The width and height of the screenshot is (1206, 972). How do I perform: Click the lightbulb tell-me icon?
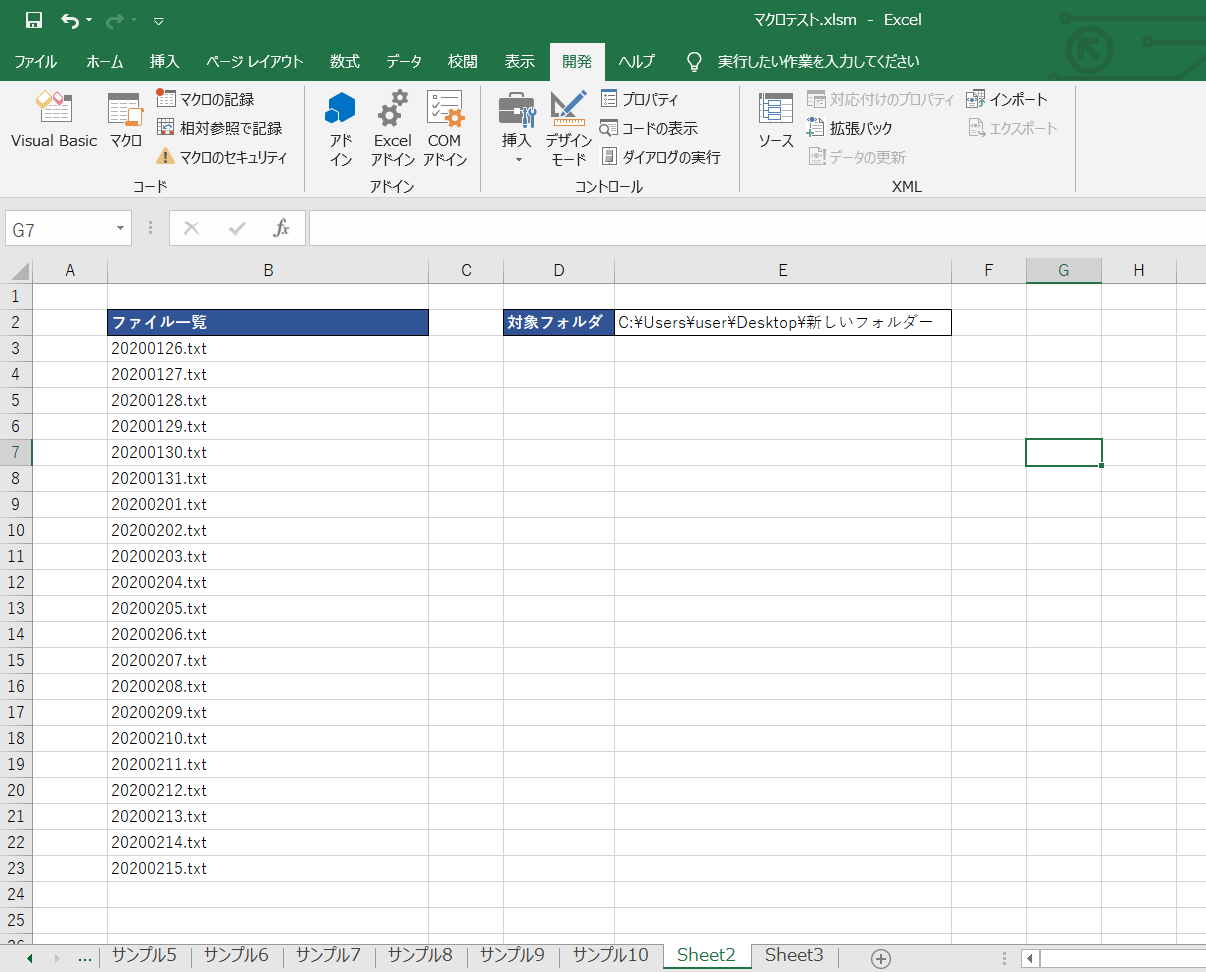click(x=694, y=61)
